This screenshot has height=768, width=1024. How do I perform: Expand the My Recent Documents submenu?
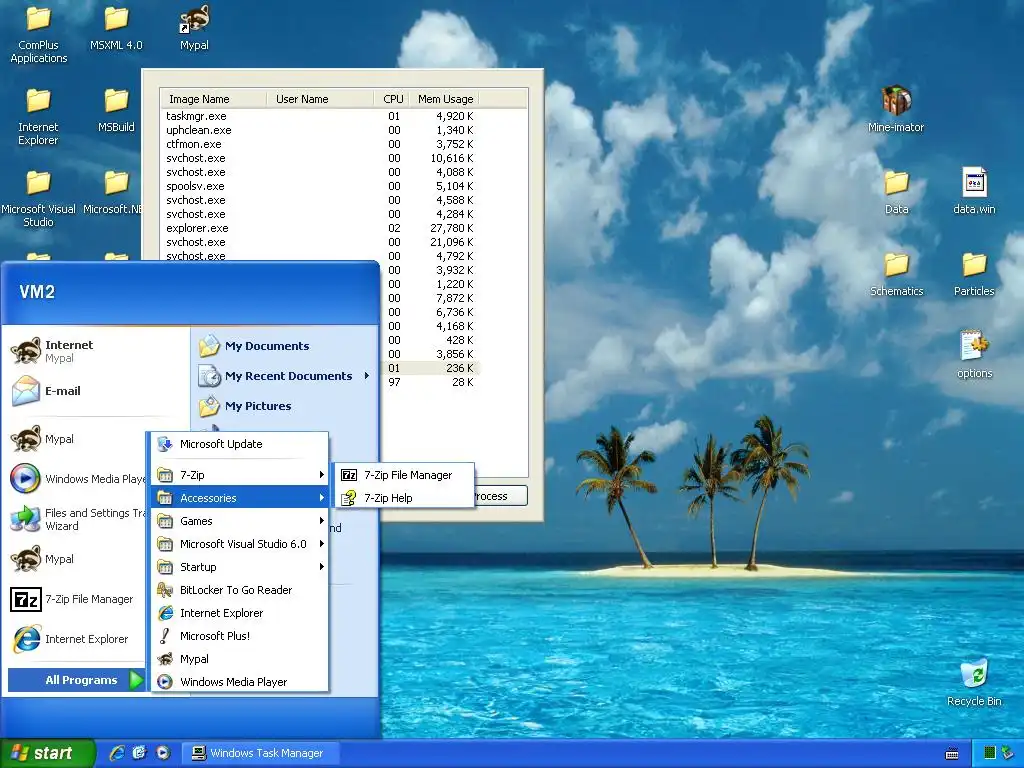(285, 376)
